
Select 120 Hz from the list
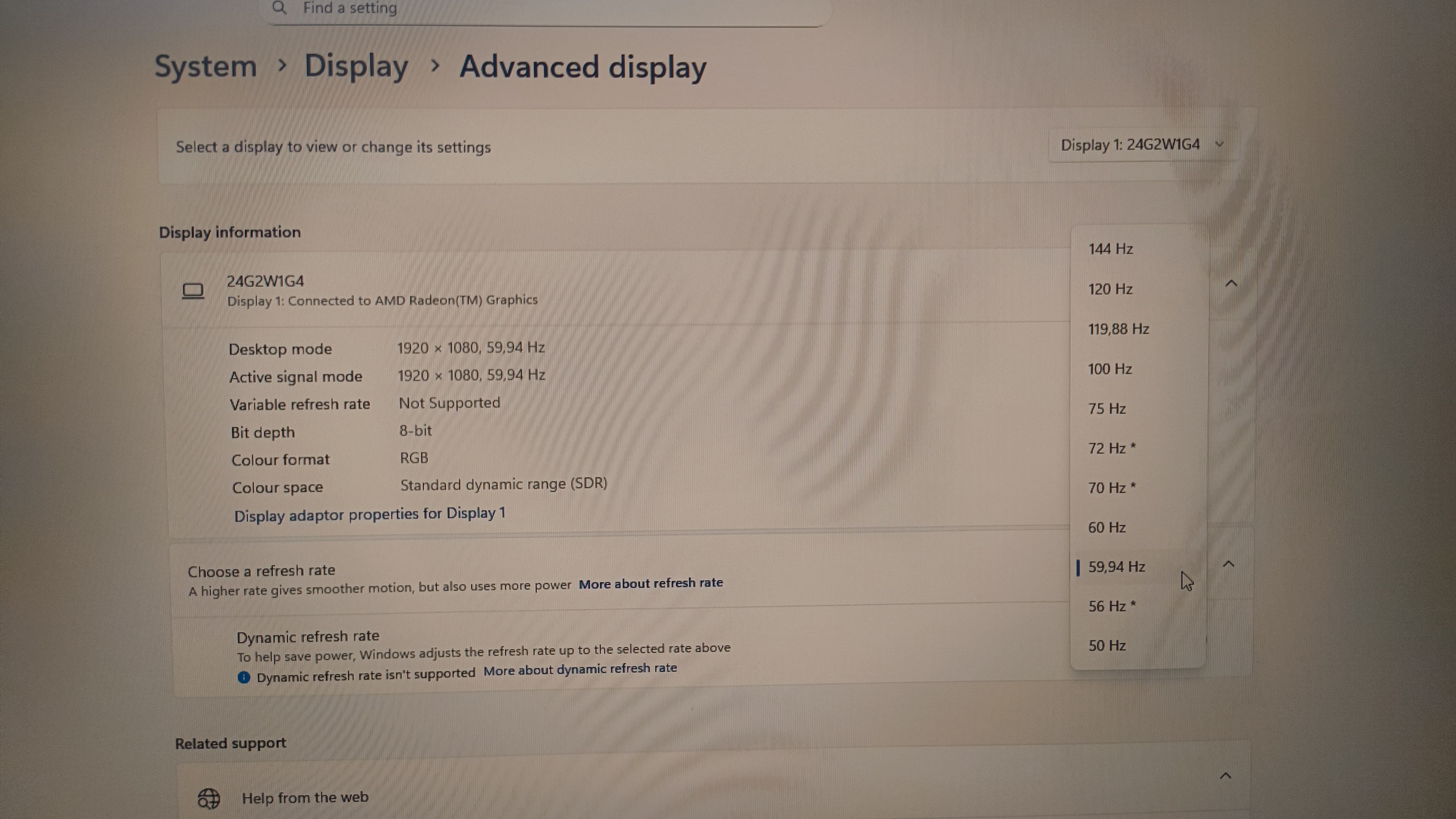pyautogui.click(x=1110, y=289)
